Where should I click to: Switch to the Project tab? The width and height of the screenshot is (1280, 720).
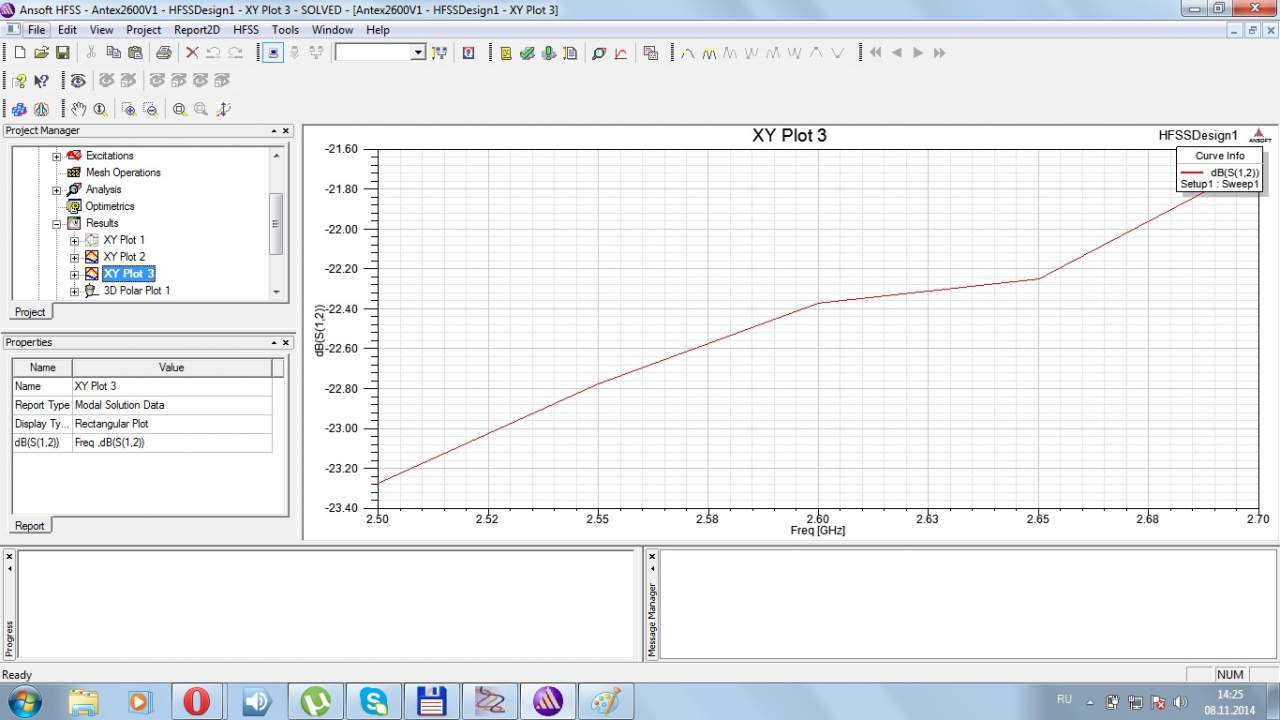coord(30,312)
